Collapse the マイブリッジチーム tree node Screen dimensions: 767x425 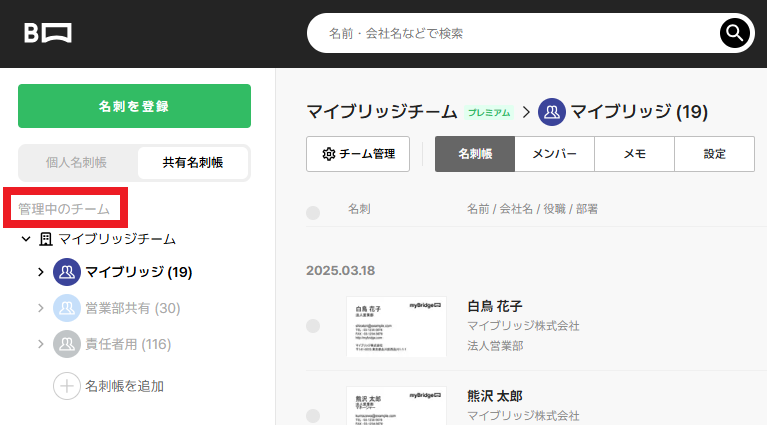[x=26, y=239]
